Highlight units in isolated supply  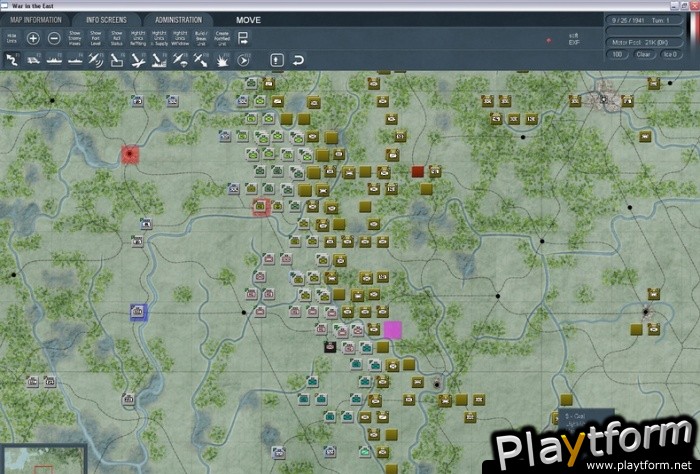[159, 38]
